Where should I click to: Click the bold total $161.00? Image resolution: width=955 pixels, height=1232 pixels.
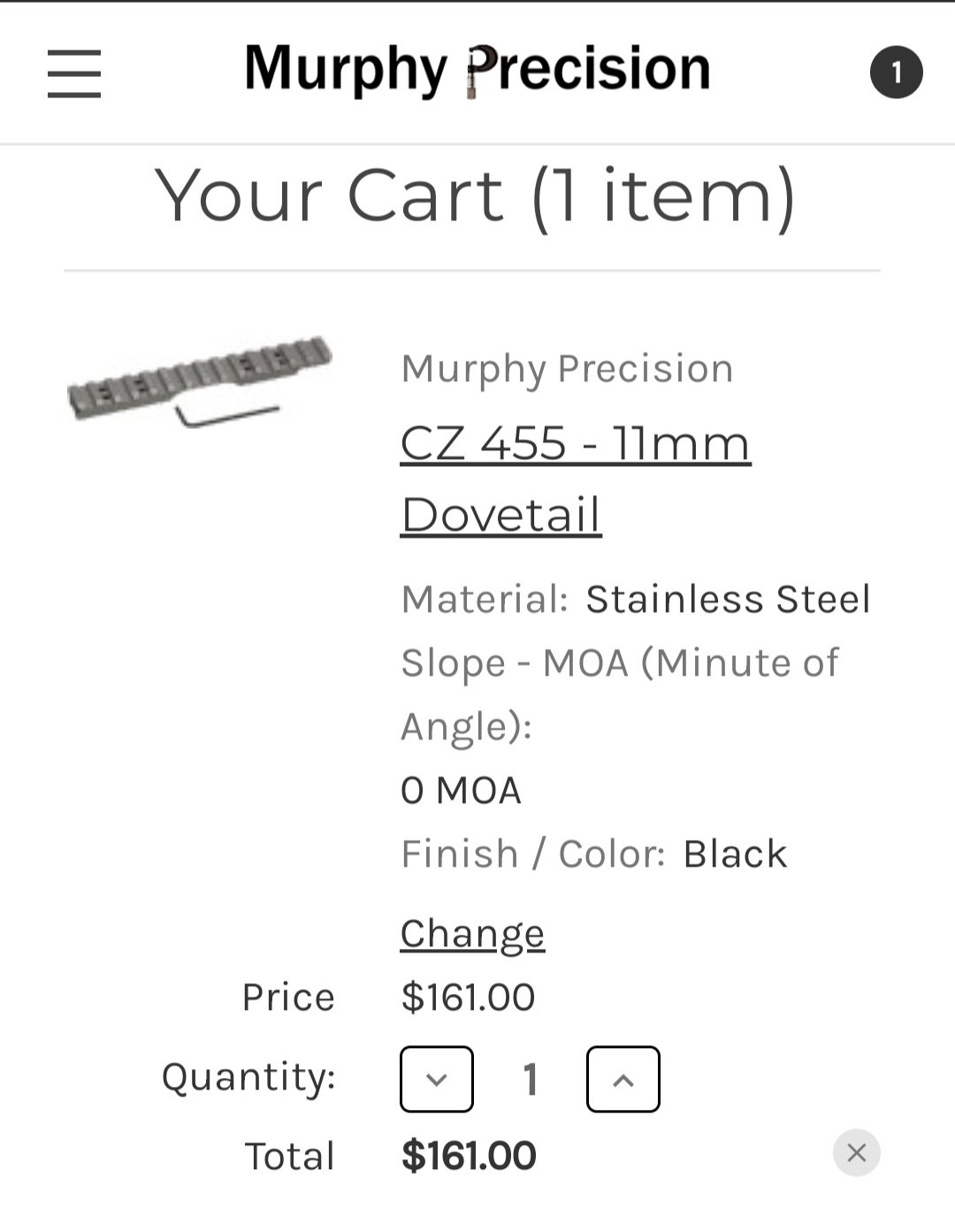[x=469, y=1156]
